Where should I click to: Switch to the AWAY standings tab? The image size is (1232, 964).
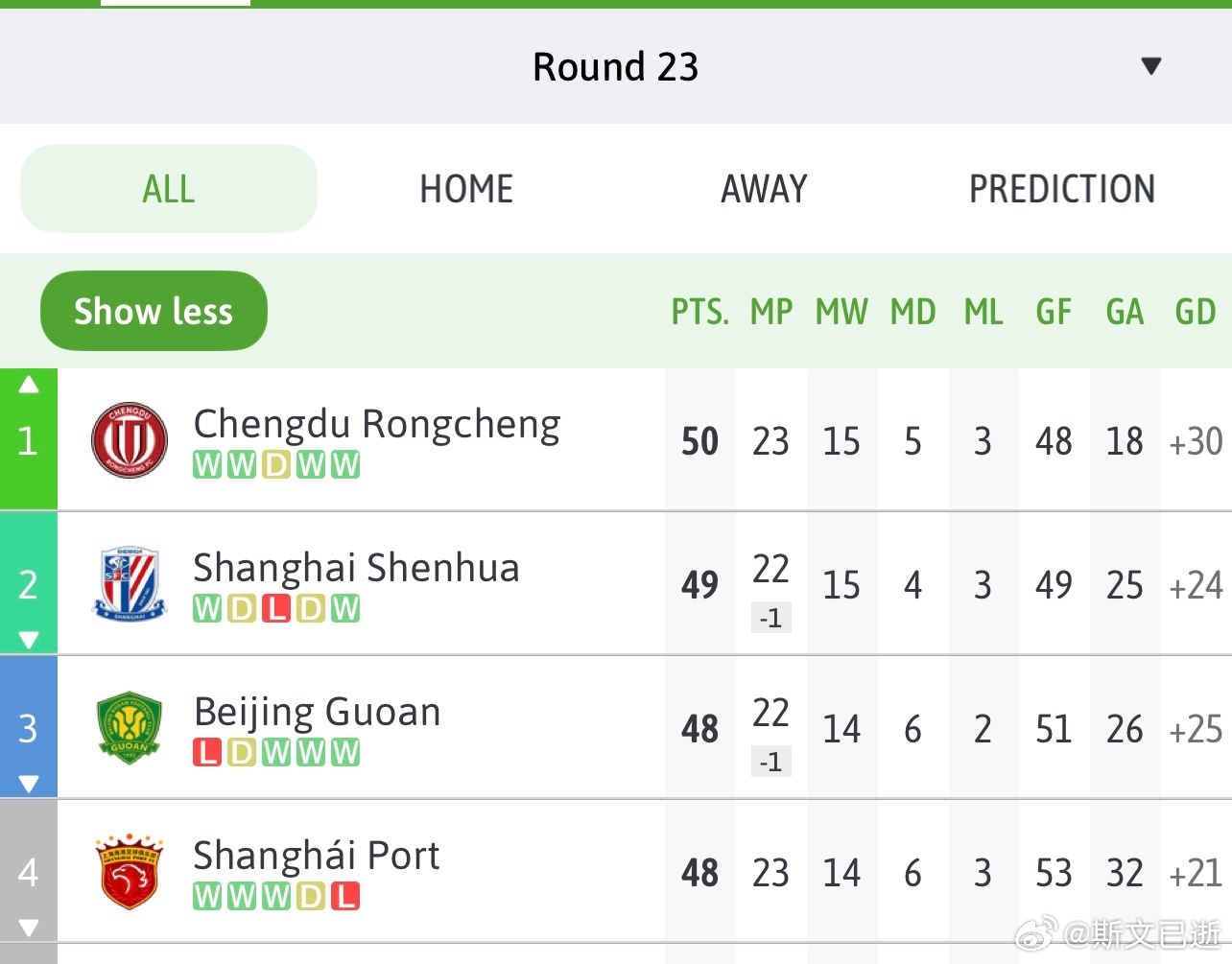765,189
